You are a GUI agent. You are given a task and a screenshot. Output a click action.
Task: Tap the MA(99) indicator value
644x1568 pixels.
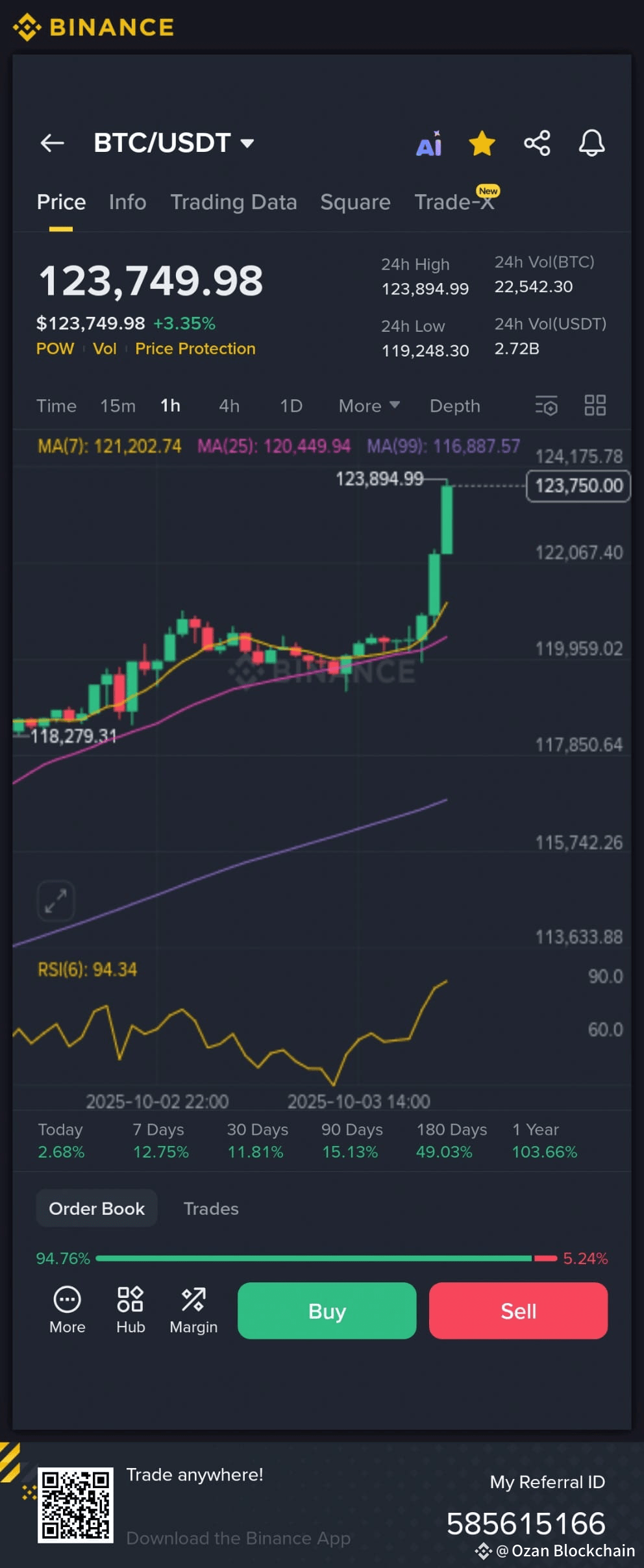[x=443, y=446]
